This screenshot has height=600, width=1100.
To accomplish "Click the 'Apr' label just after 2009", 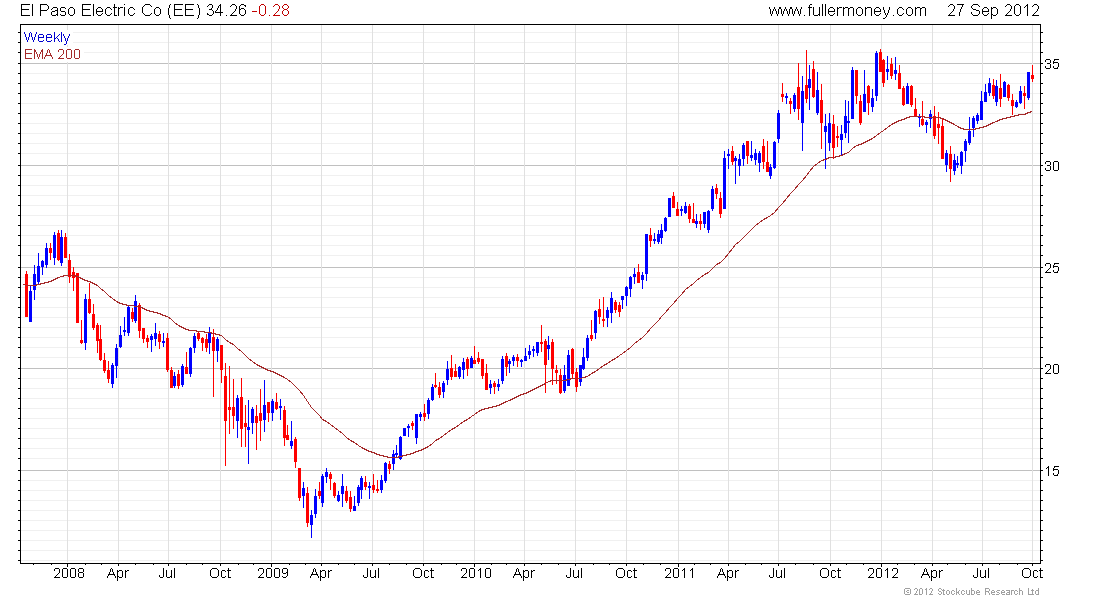I will point(321,574).
